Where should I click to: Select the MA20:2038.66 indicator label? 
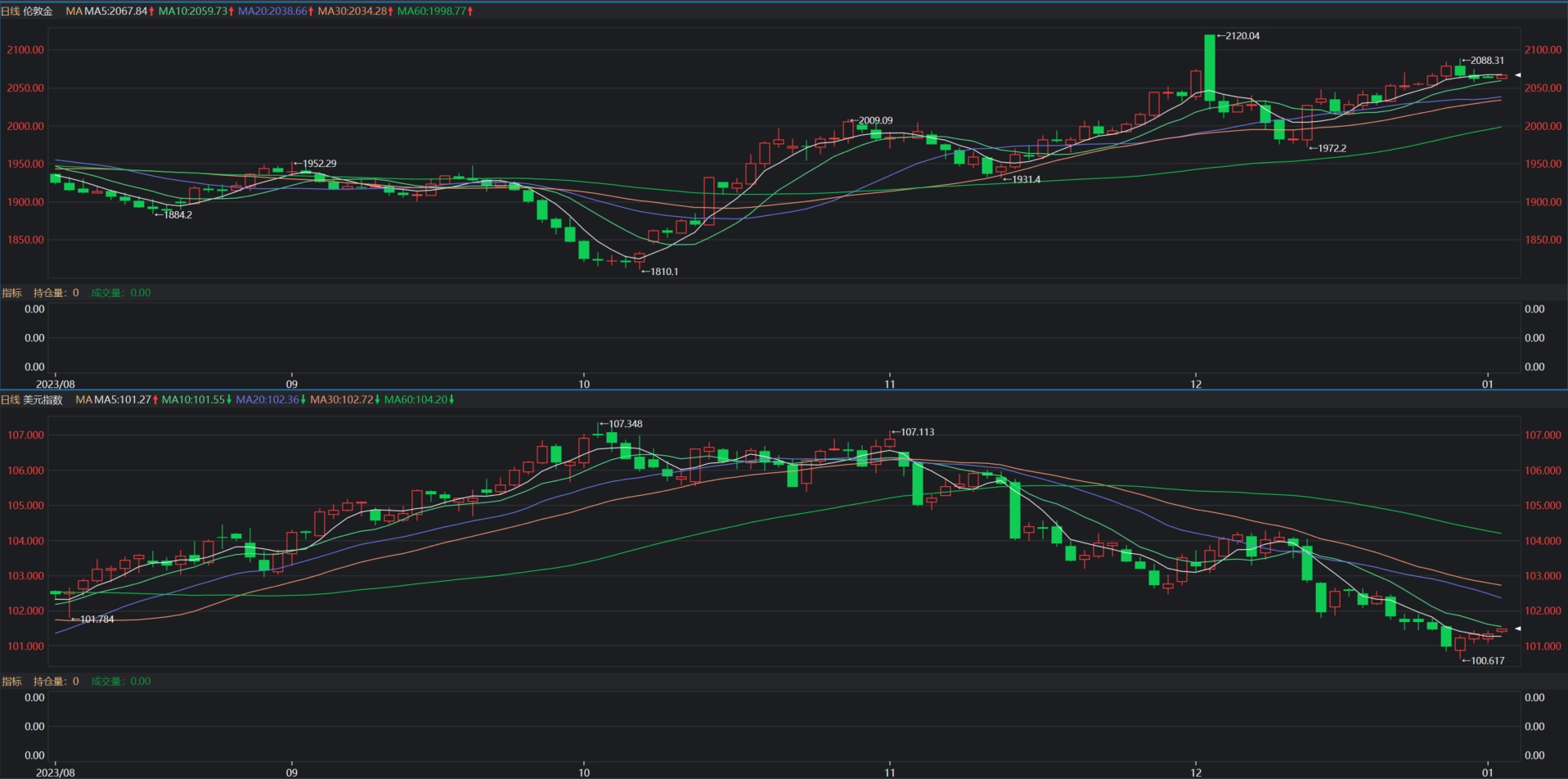tap(276, 11)
